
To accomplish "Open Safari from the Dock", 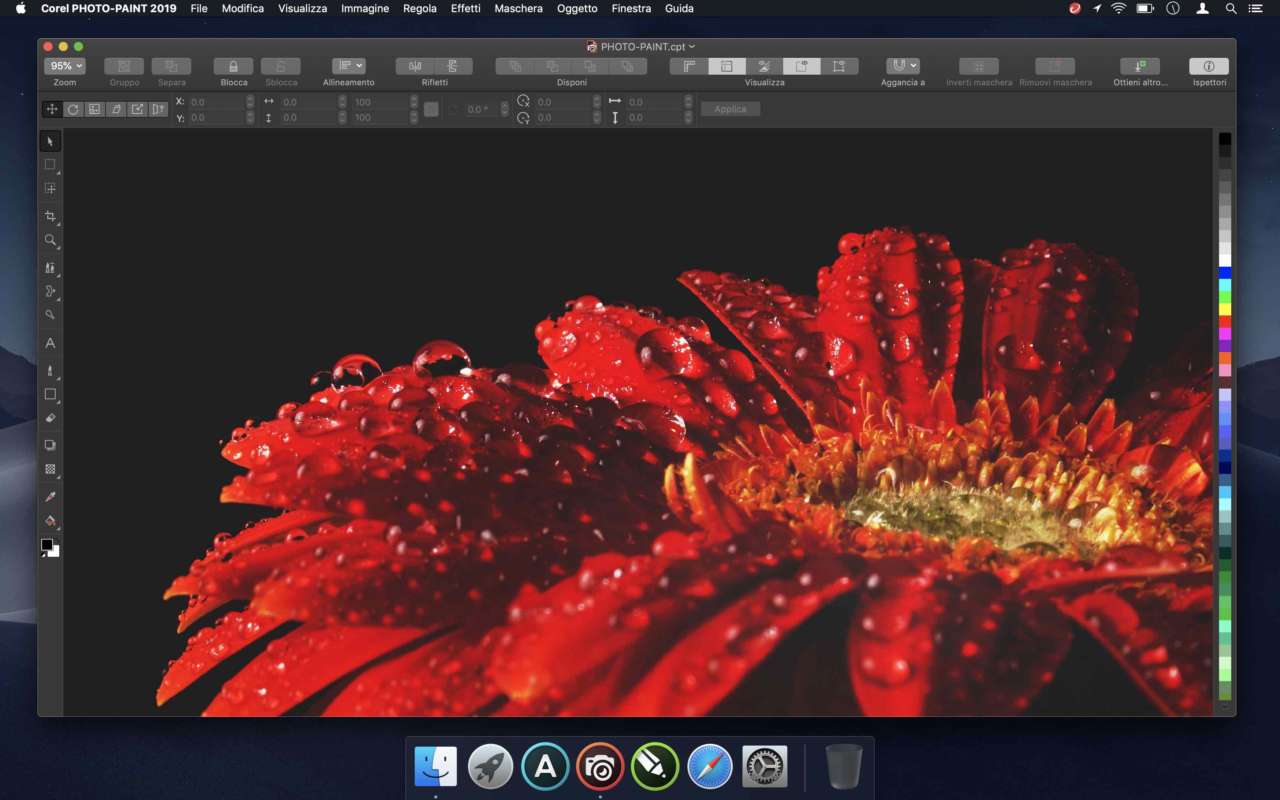I will pos(709,767).
